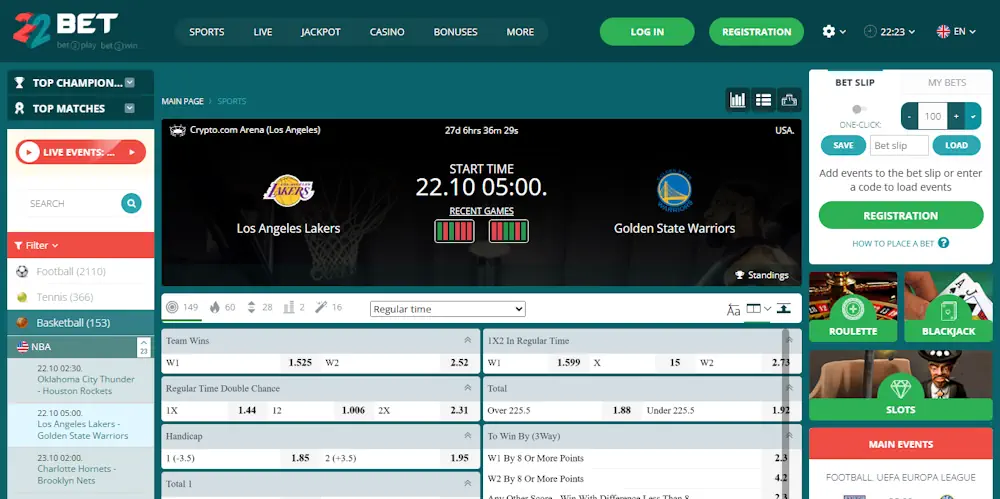This screenshot has height=499, width=1000.
Task: Click the Bet slip code input field
Action: (x=897, y=145)
